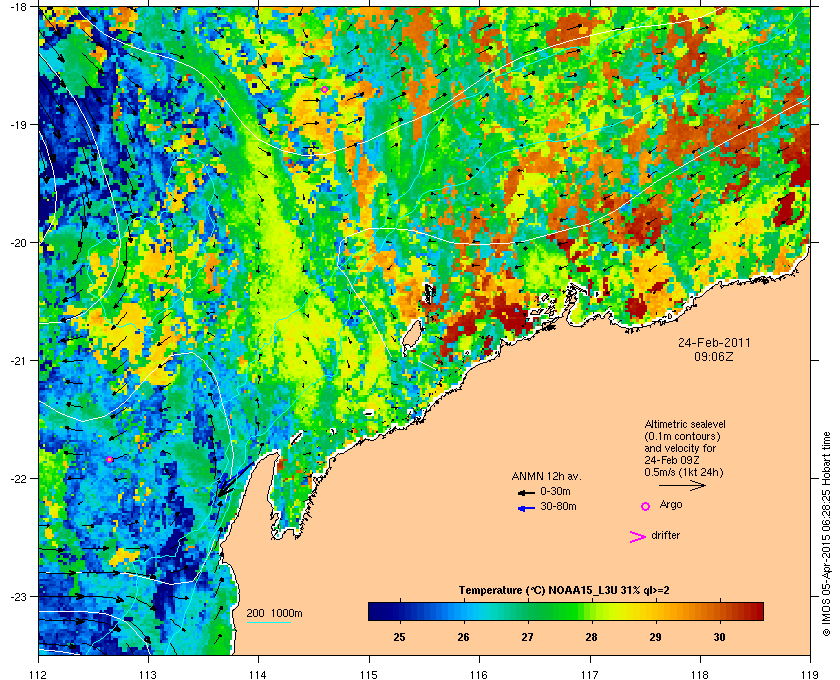Click the magenta Argo circle in the legend
840x680 pixels.
point(646,506)
